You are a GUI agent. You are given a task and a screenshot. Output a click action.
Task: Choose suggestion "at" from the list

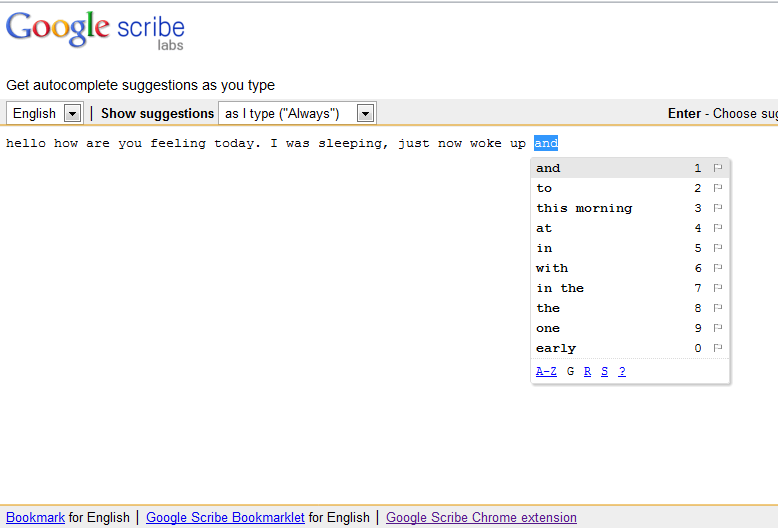(x=630, y=228)
